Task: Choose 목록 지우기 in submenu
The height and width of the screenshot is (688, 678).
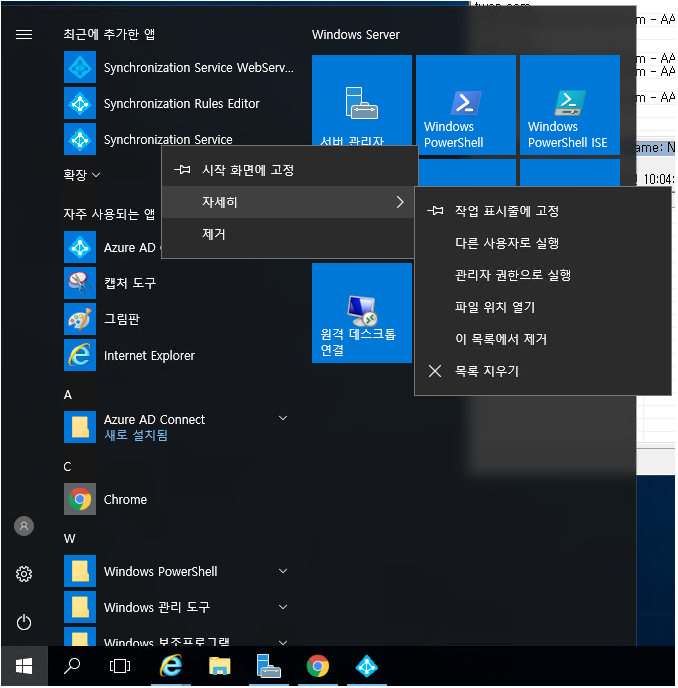Action: (543, 371)
